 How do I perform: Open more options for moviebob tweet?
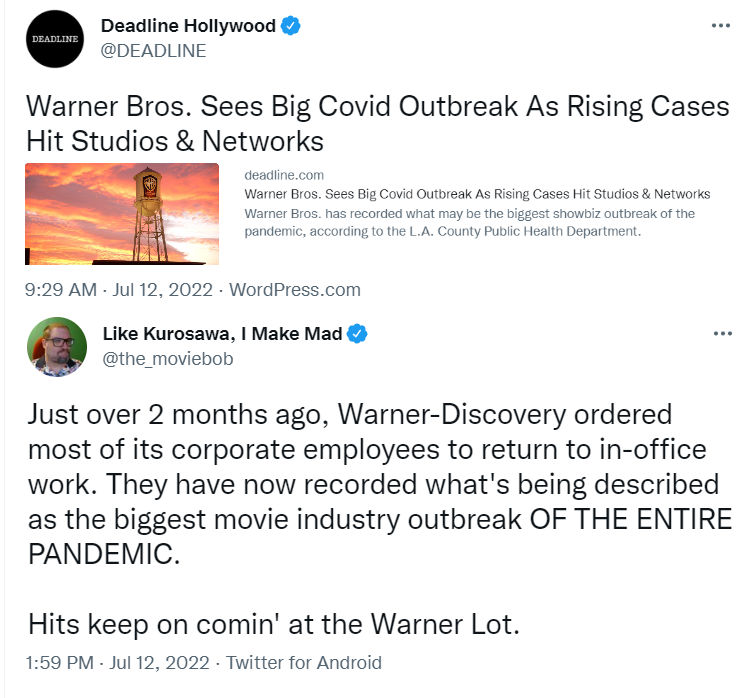[x=723, y=333]
